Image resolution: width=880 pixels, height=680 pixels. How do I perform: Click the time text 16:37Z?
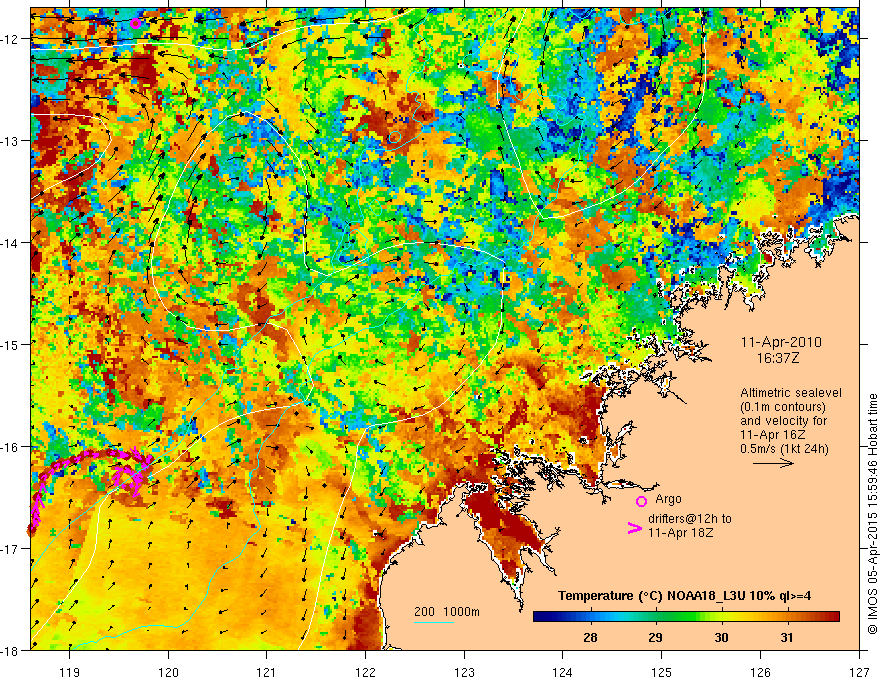tap(776, 357)
